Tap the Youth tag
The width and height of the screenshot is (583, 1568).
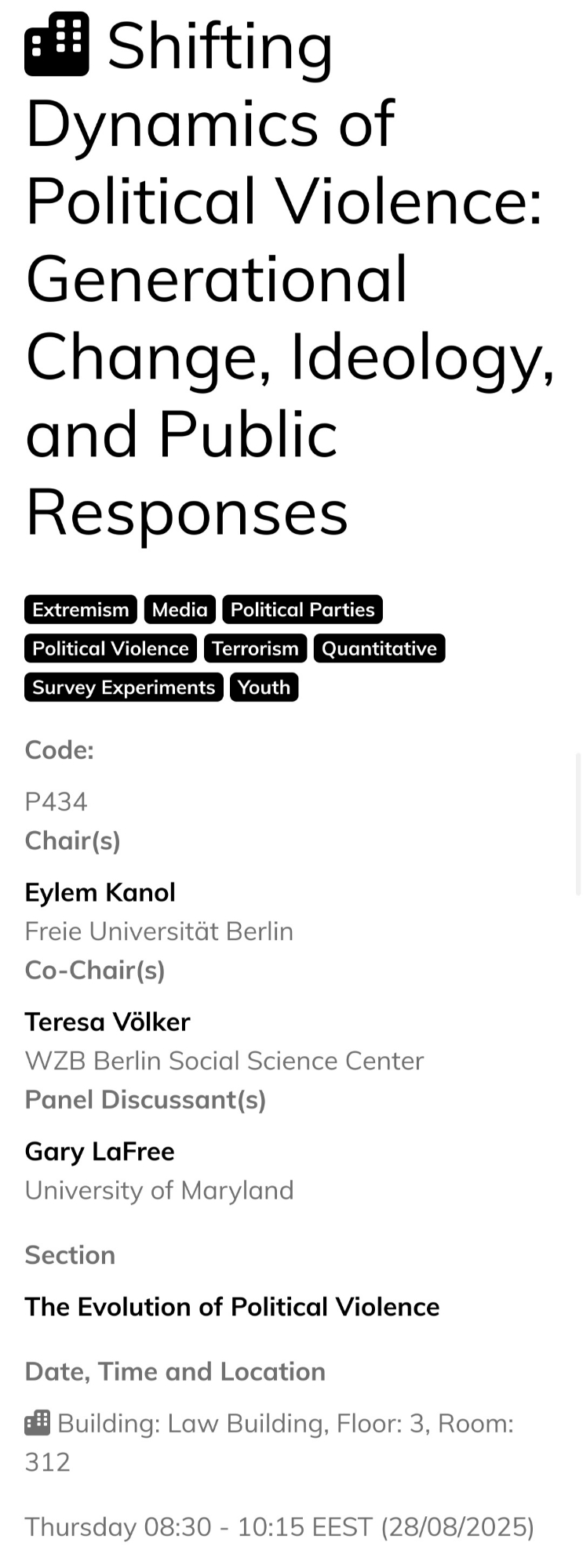tap(264, 688)
